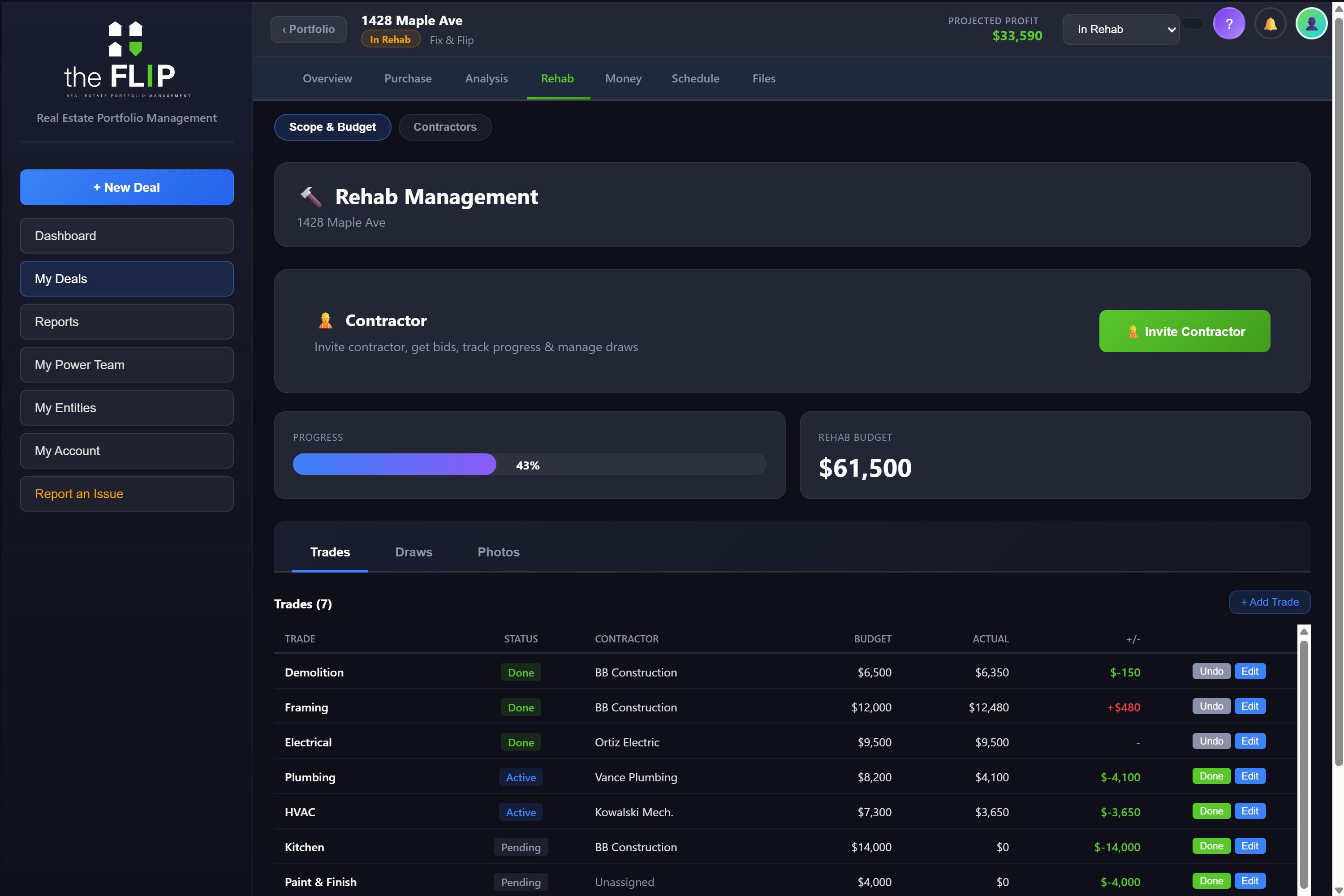Edit the Paint & Finish trade
Image resolution: width=1344 pixels, height=896 pixels.
(1250, 881)
